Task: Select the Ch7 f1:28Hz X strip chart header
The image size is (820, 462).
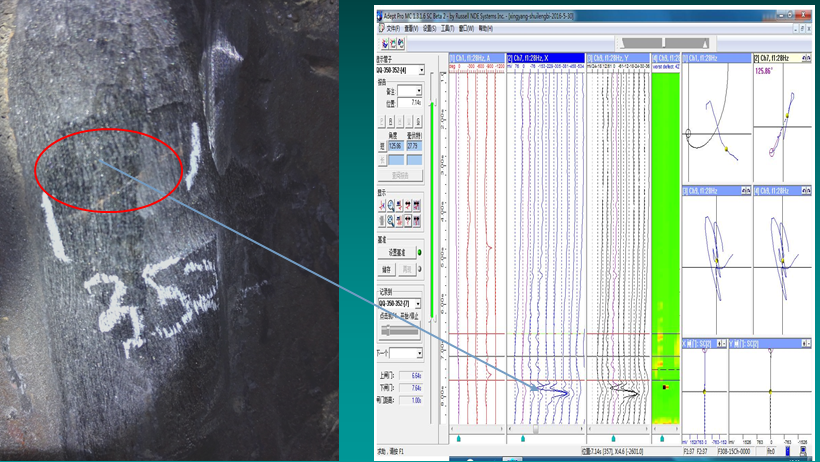Action: pyautogui.click(x=545, y=58)
